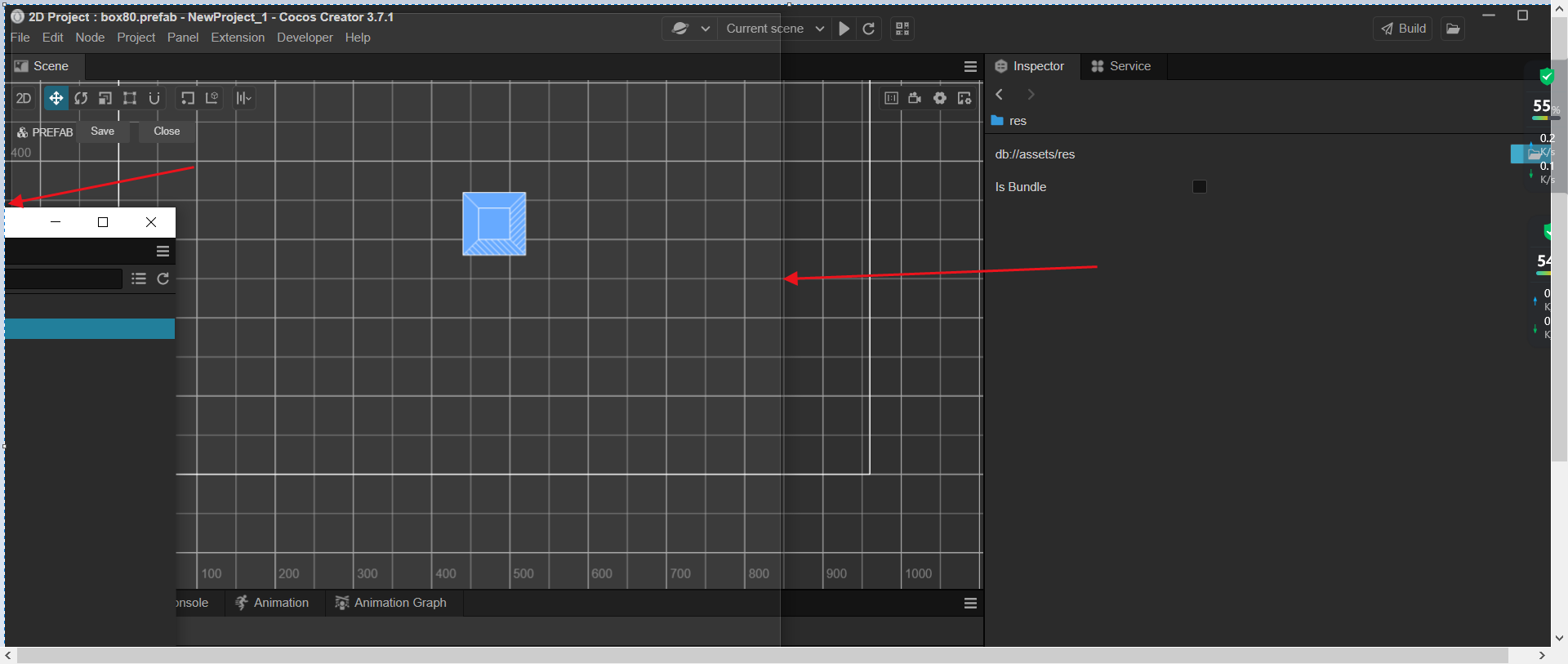Select the Scale gizmo tool
This screenshot has width=1568, height=664.
105,98
